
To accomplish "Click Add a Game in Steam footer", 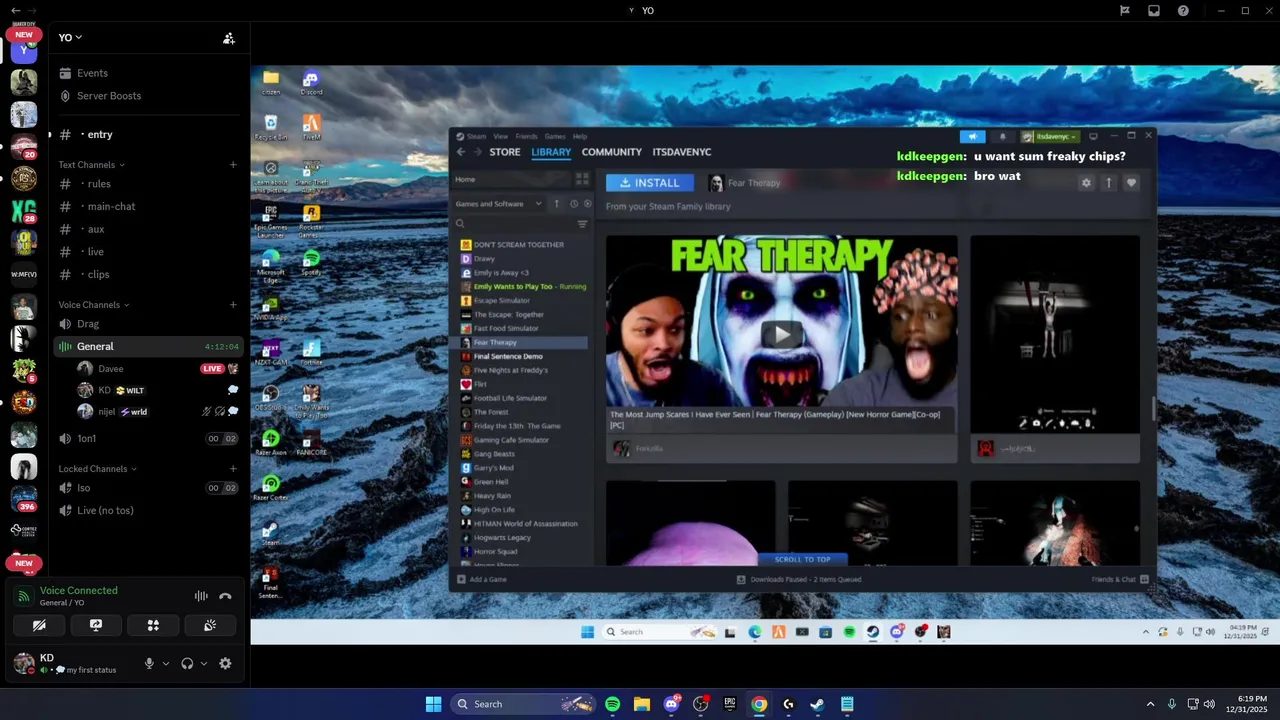I will [482, 579].
